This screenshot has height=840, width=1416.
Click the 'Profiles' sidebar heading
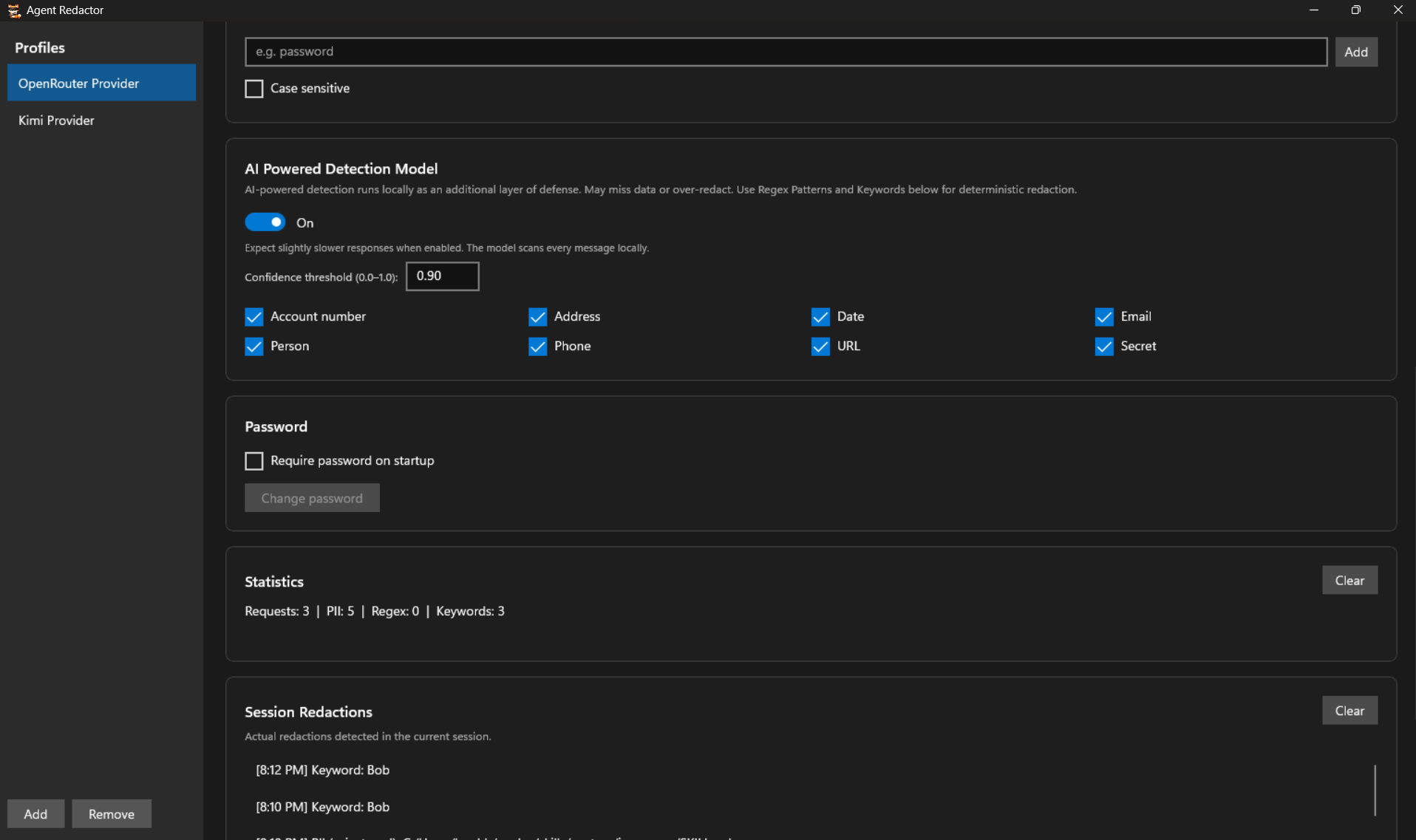[x=40, y=47]
